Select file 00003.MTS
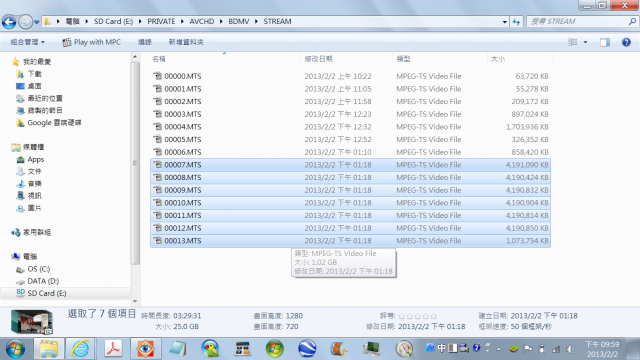Viewport: 640px width, 360px height. tap(351, 114)
